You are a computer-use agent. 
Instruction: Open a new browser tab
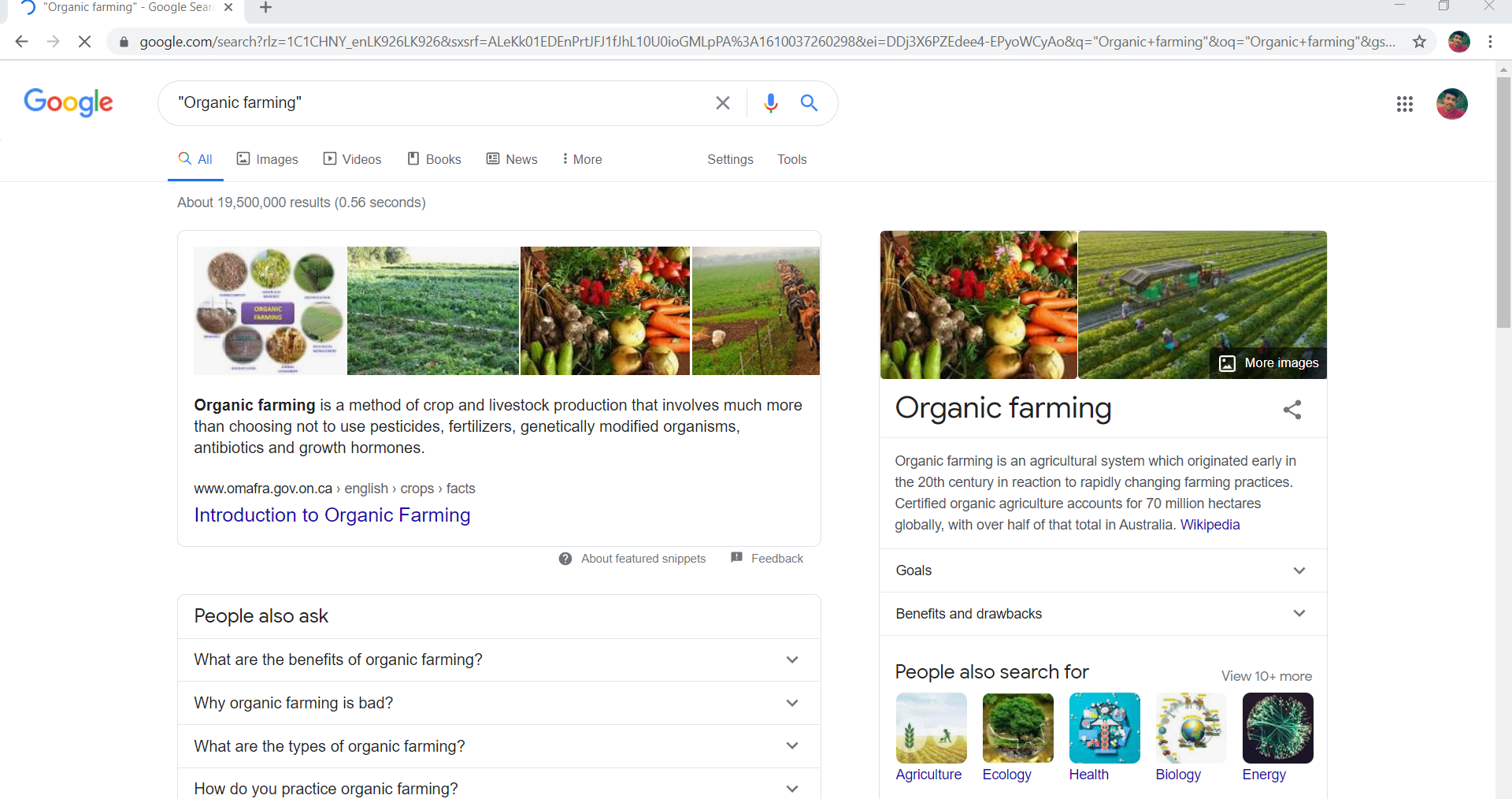(x=265, y=8)
